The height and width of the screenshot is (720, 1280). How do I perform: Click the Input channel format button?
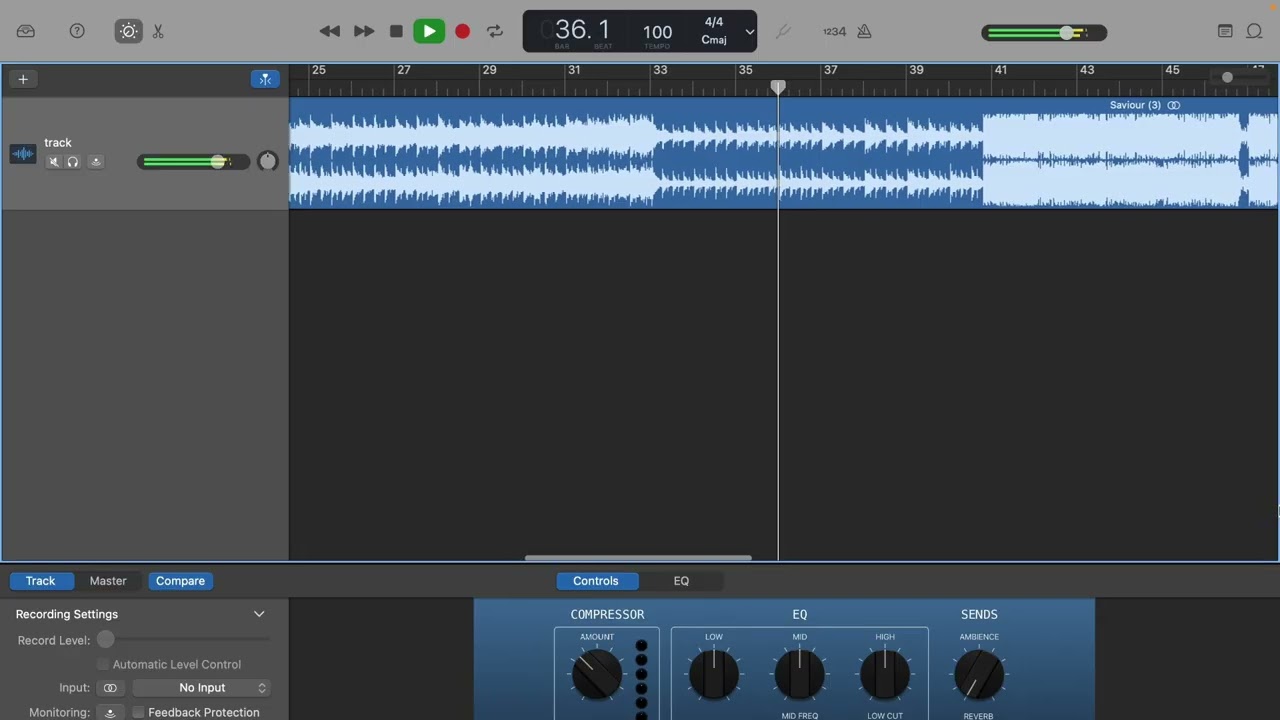(110, 688)
